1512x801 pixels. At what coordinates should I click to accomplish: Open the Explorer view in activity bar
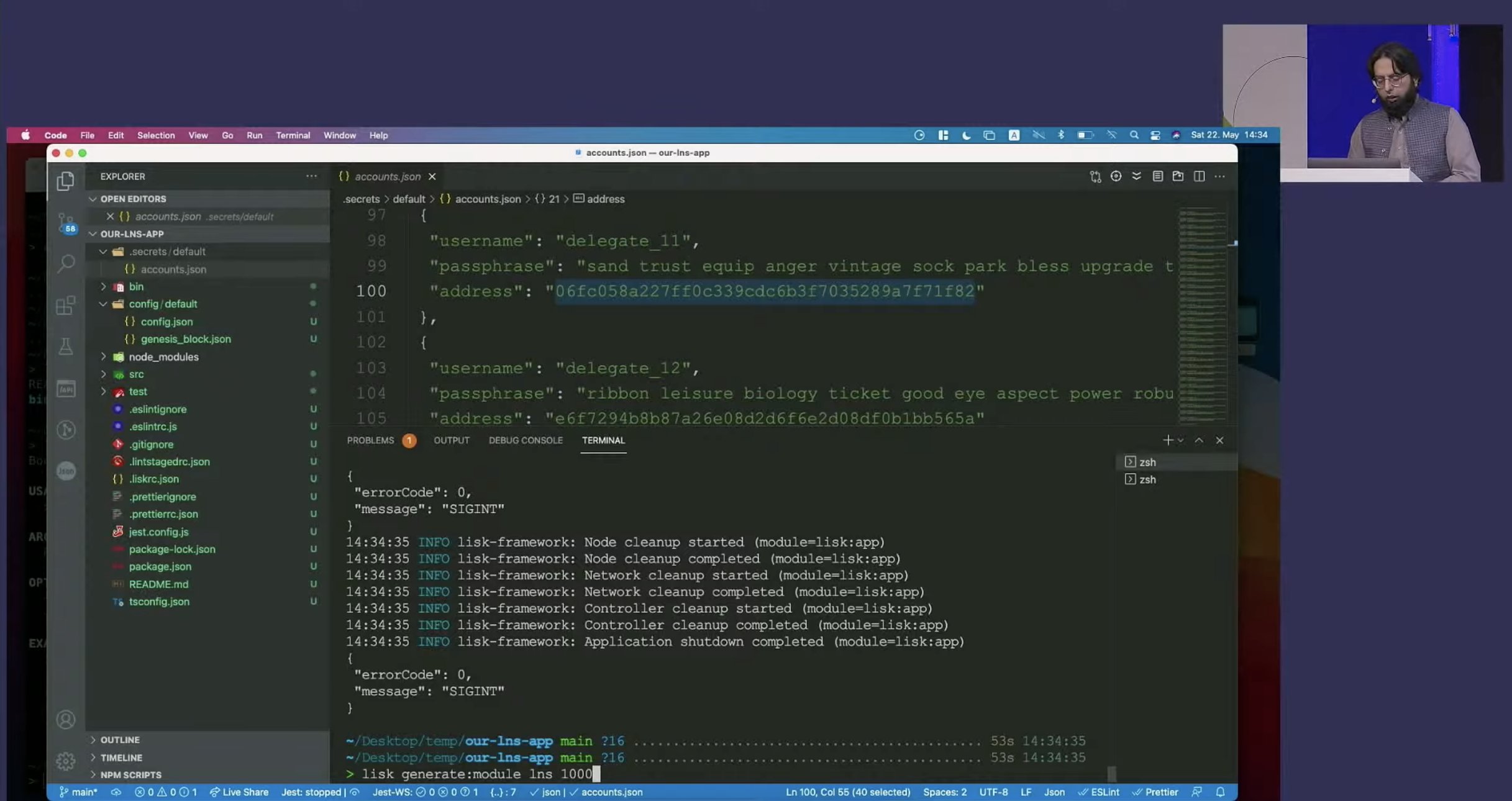click(x=66, y=181)
